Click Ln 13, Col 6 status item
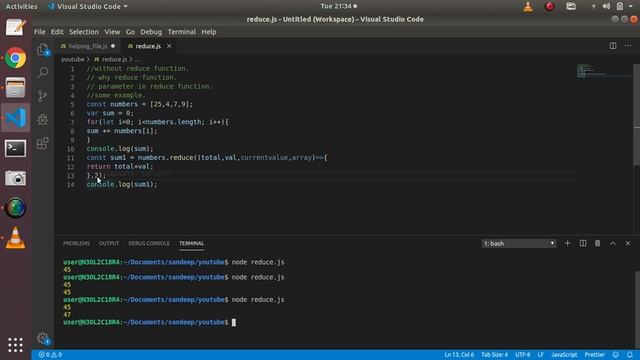640x360 pixels. point(459,355)
